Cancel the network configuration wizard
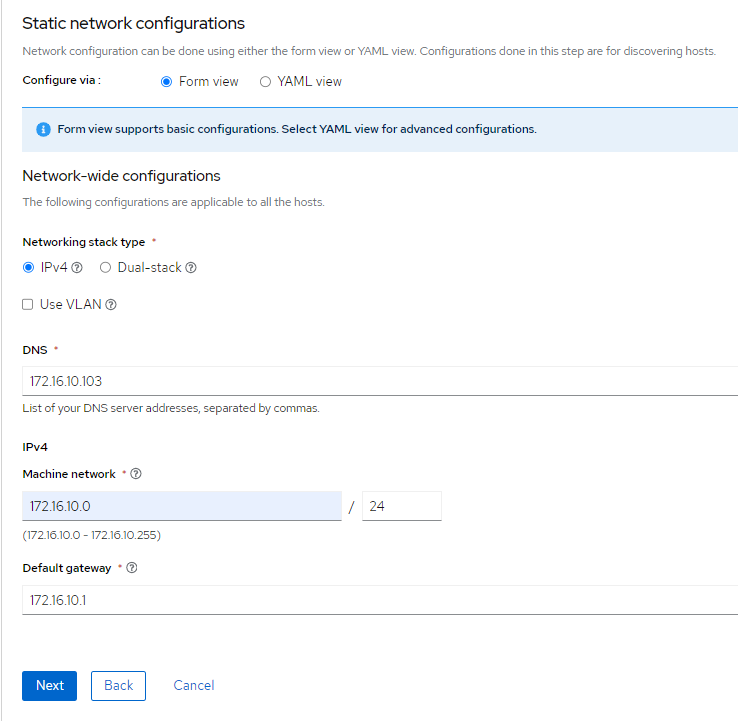Image resolution: width=738 pixels, height=722 pixels. [194, 686]
